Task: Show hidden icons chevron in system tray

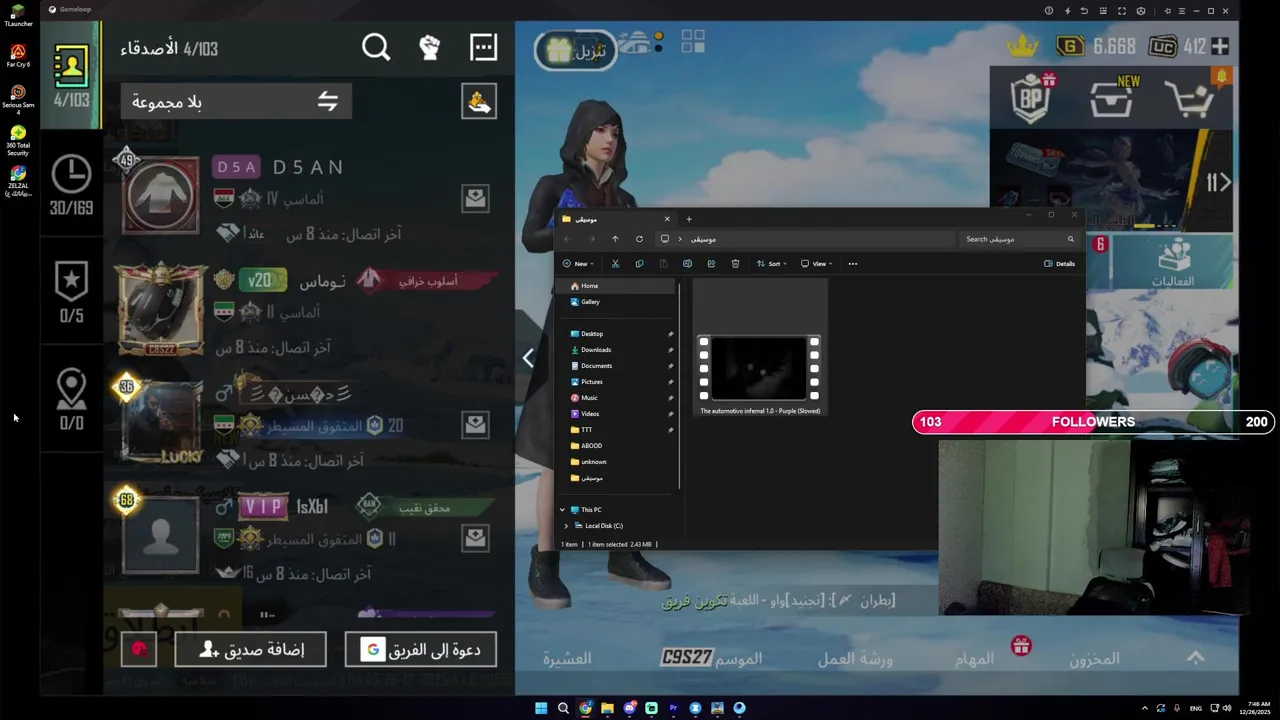Action: tap(1145, 708)
